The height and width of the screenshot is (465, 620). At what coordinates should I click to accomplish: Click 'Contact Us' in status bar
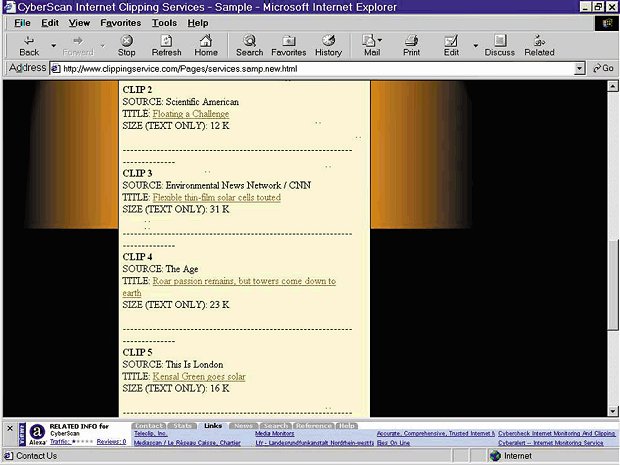(x=36, y=456)
